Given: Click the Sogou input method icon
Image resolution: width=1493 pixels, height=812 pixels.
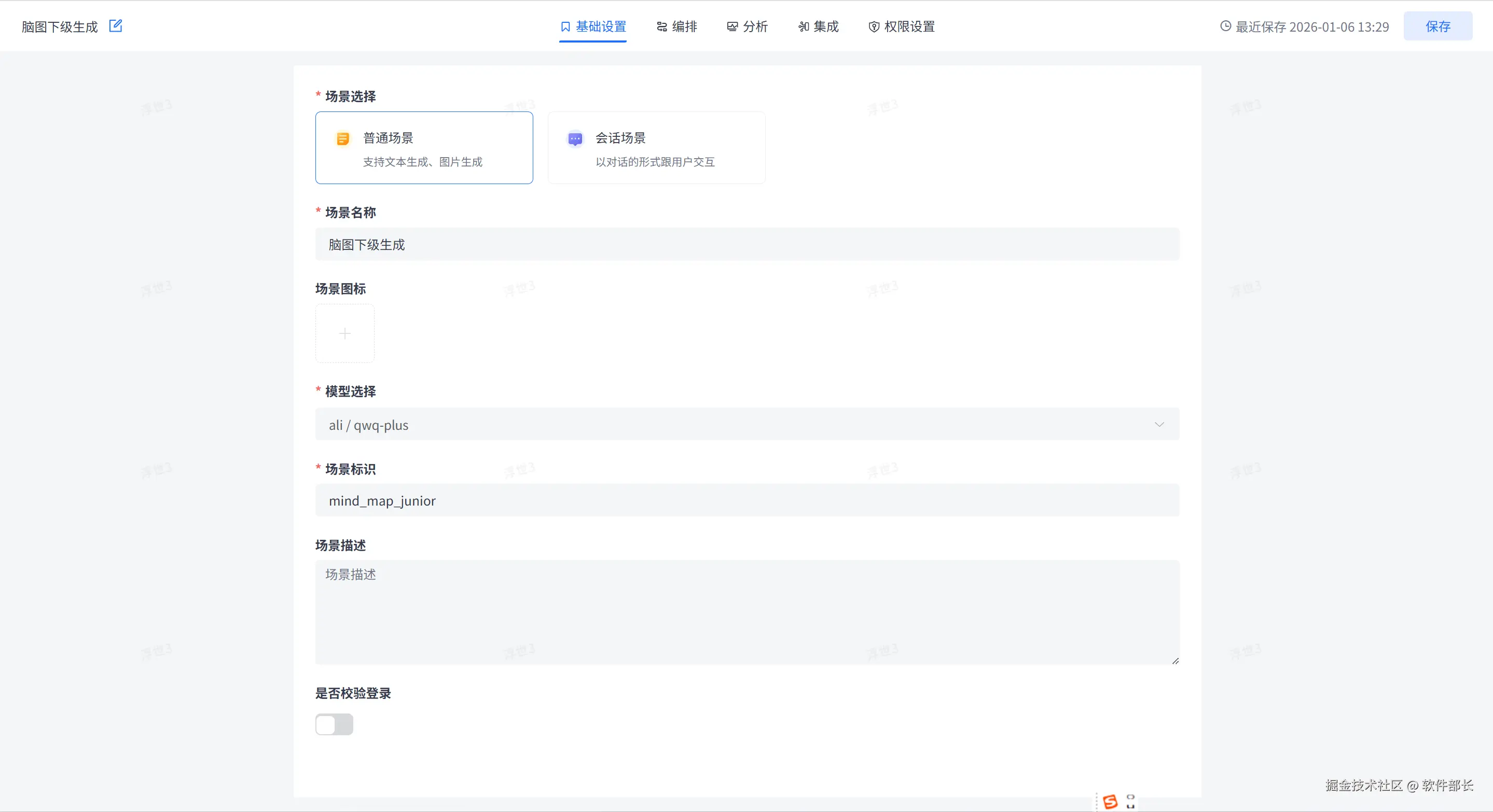Looking at the screenshot, I should pos(1110,802).
